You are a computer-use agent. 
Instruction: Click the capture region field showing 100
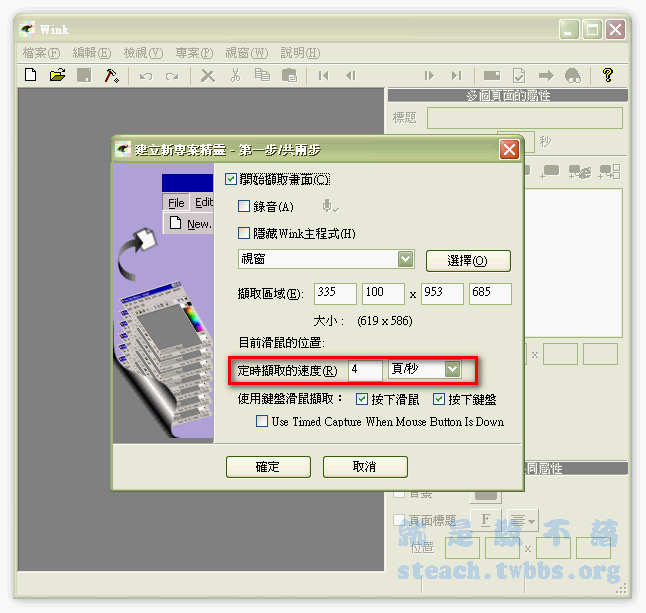coord(383,293)
